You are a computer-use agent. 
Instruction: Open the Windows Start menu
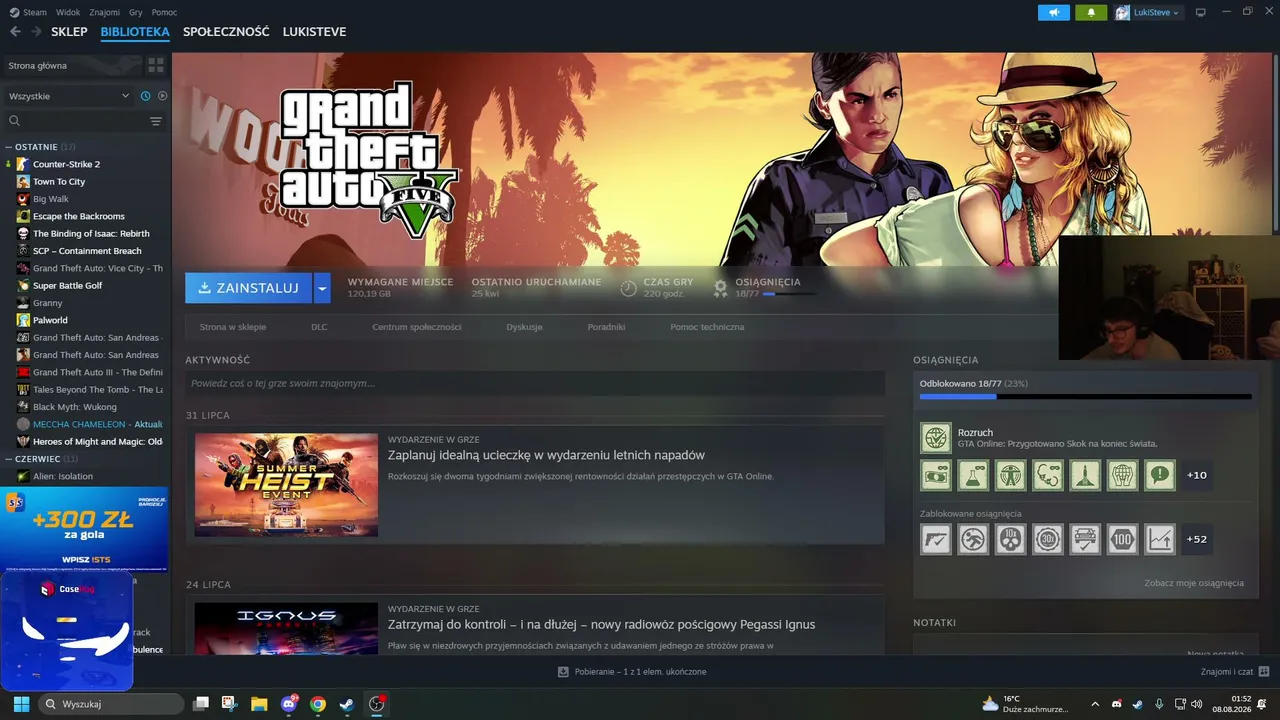point(21,704)
